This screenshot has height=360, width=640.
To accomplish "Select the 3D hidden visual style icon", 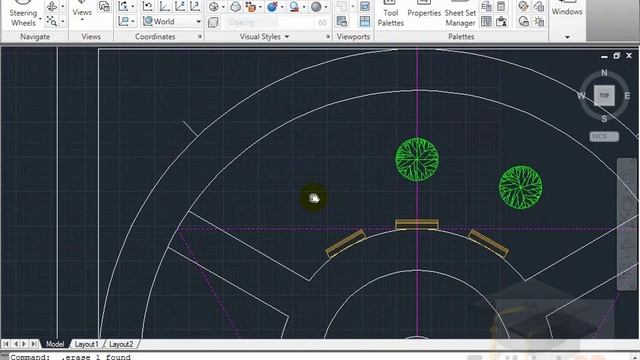I will coord(236,7).
